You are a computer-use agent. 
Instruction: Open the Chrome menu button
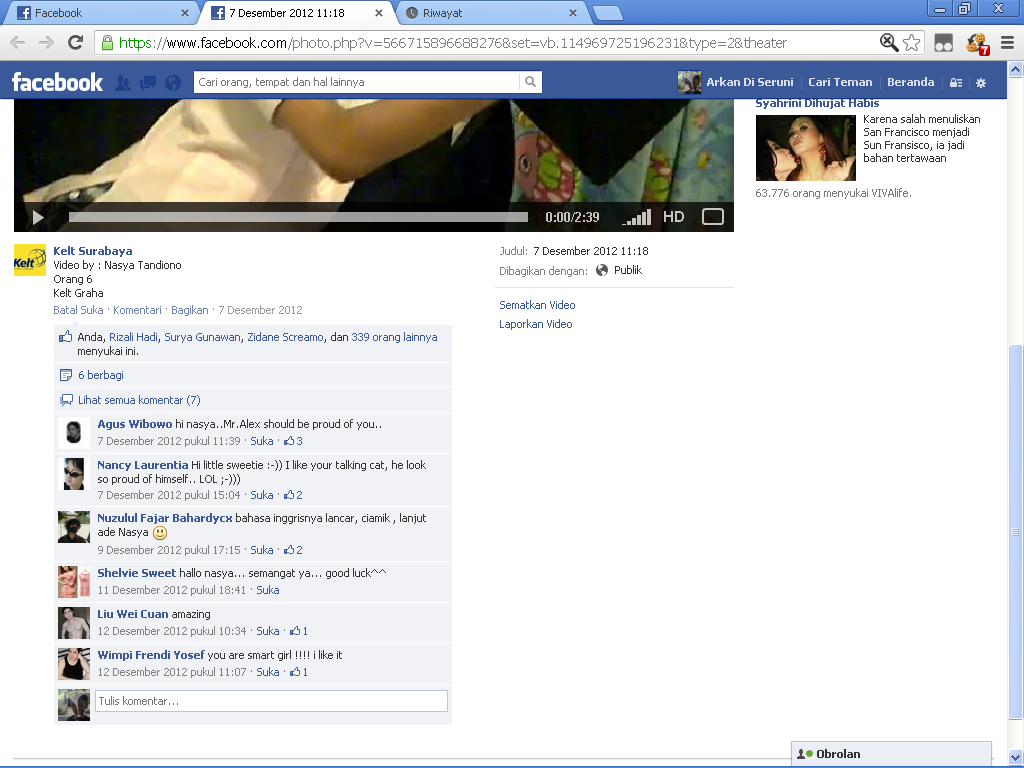tap(1008, 43)
